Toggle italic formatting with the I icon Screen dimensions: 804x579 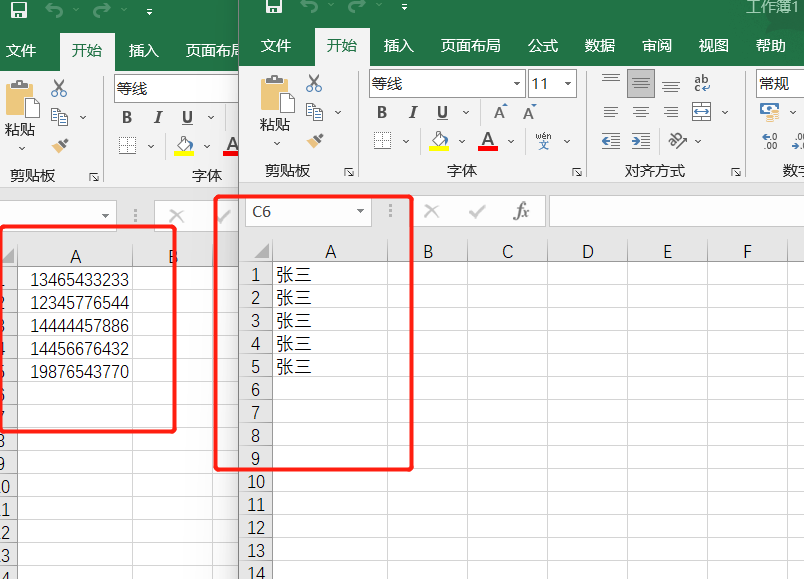coord(412,113)
